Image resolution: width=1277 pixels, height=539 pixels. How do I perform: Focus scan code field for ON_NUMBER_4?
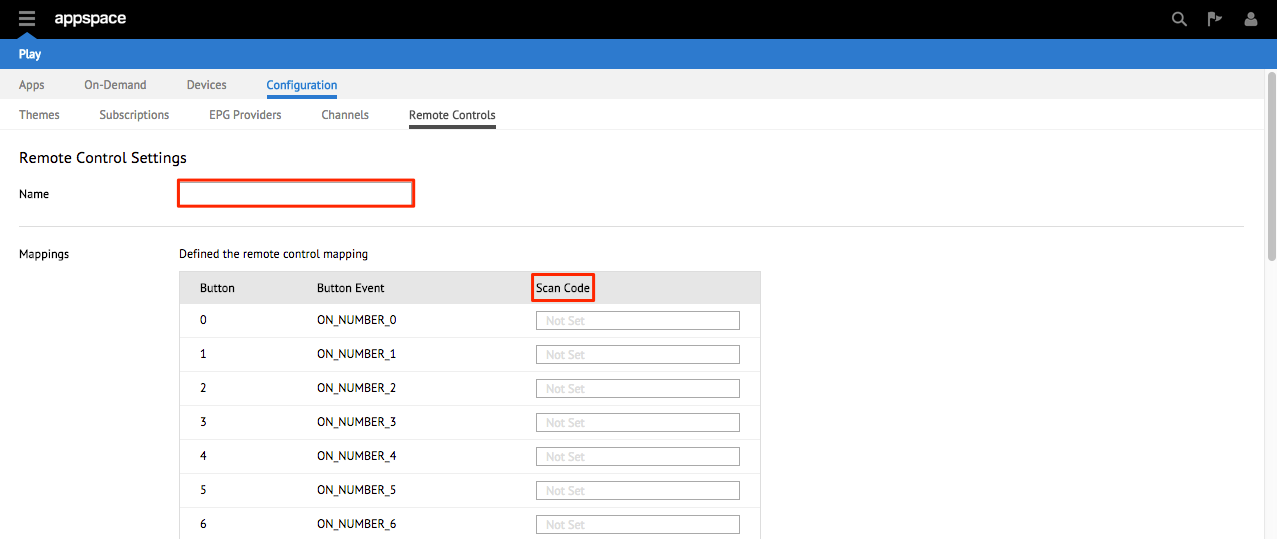[638, 456]
